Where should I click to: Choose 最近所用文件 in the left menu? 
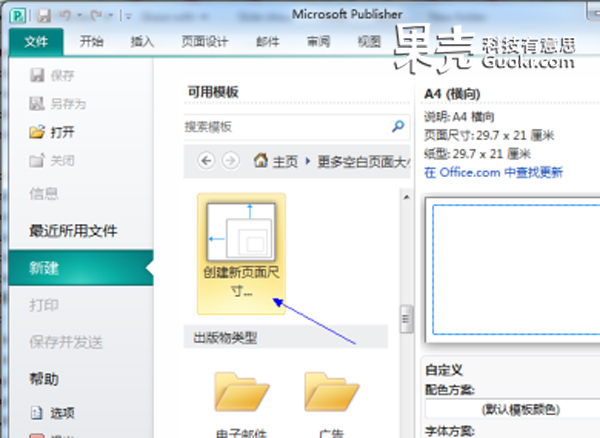click(x=73, y=232)
